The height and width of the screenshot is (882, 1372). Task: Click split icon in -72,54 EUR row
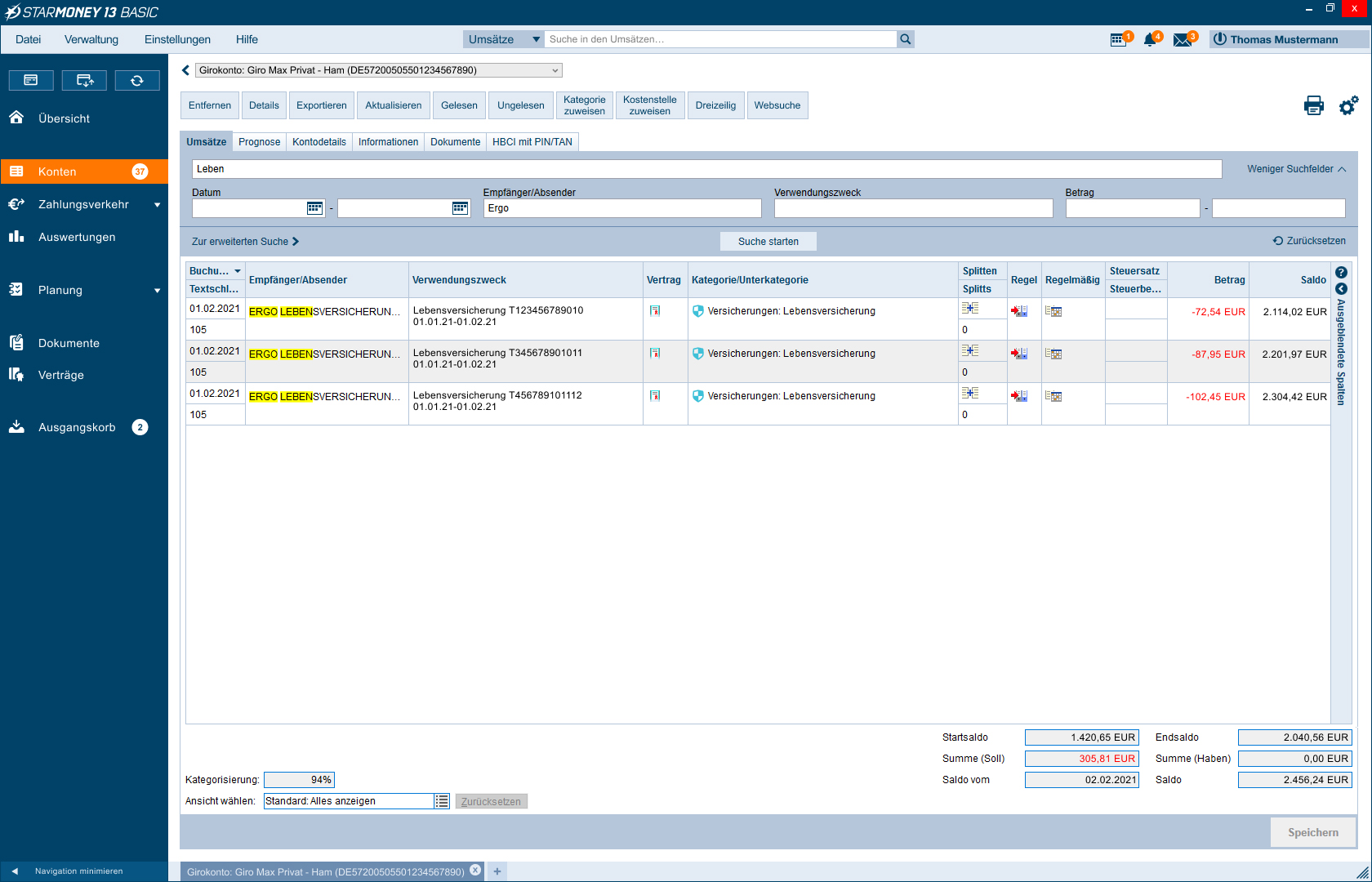pos(970,308)
